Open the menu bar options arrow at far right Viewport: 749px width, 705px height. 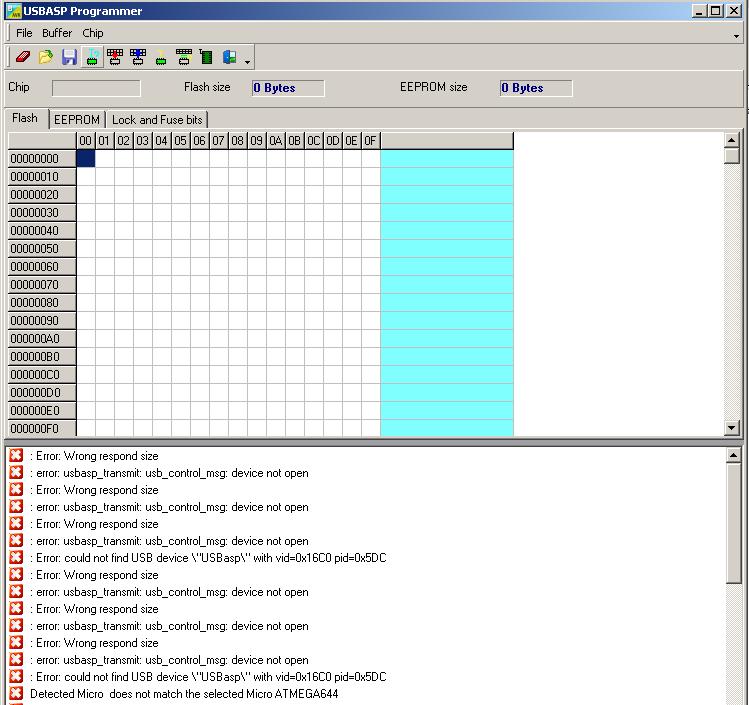click(x=736, y=36)
